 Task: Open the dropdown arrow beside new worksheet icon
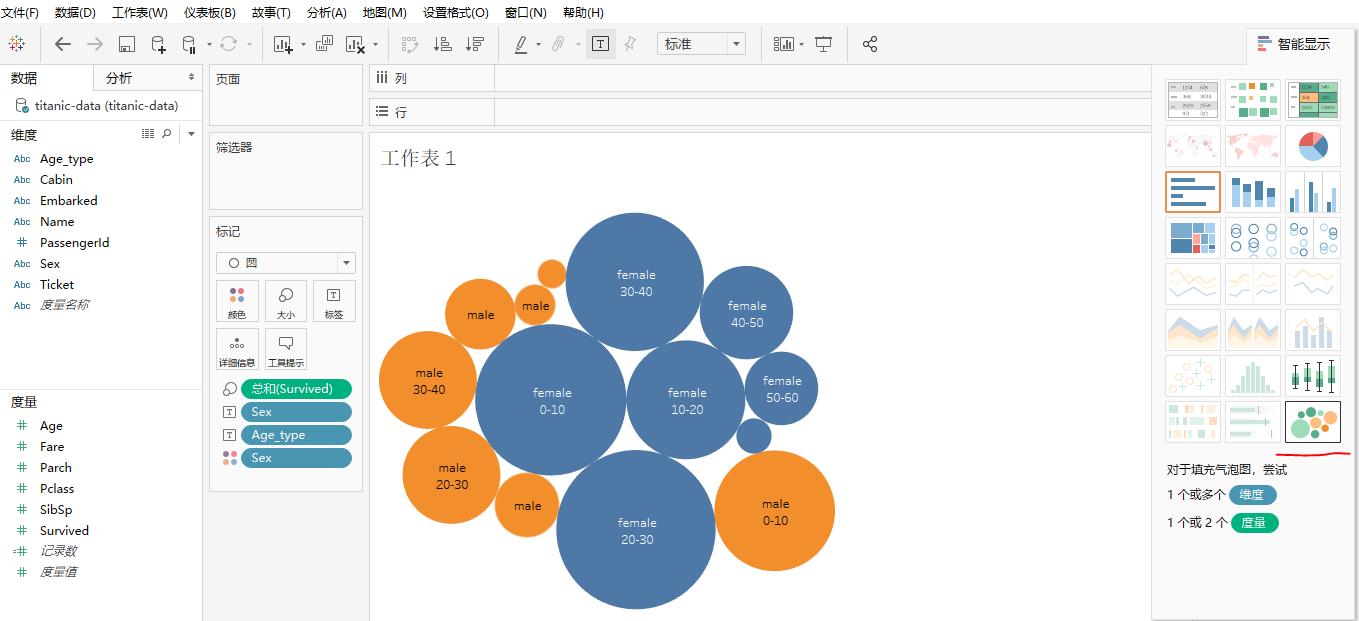(x=302, y=44)
